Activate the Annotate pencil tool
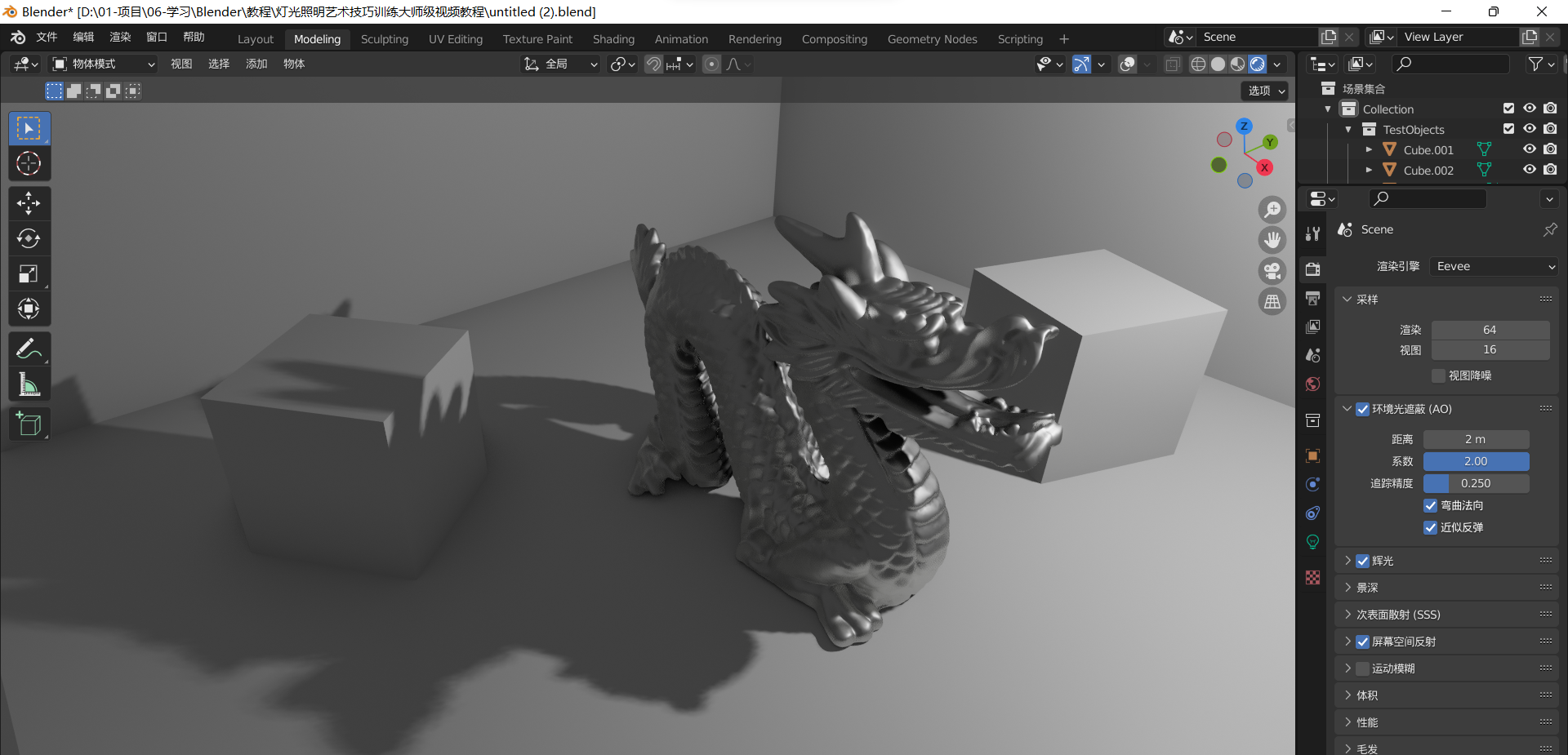Screen dimensions: 1568x755 click(29, 349)
